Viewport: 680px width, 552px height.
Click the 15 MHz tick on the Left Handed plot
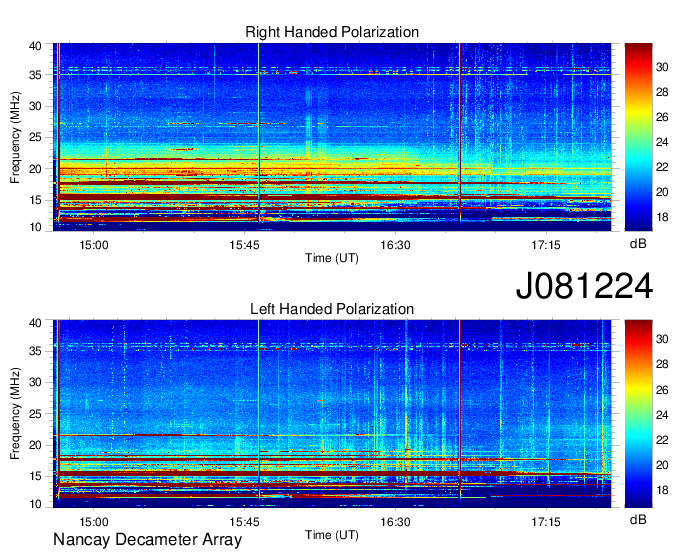point(35,477)
